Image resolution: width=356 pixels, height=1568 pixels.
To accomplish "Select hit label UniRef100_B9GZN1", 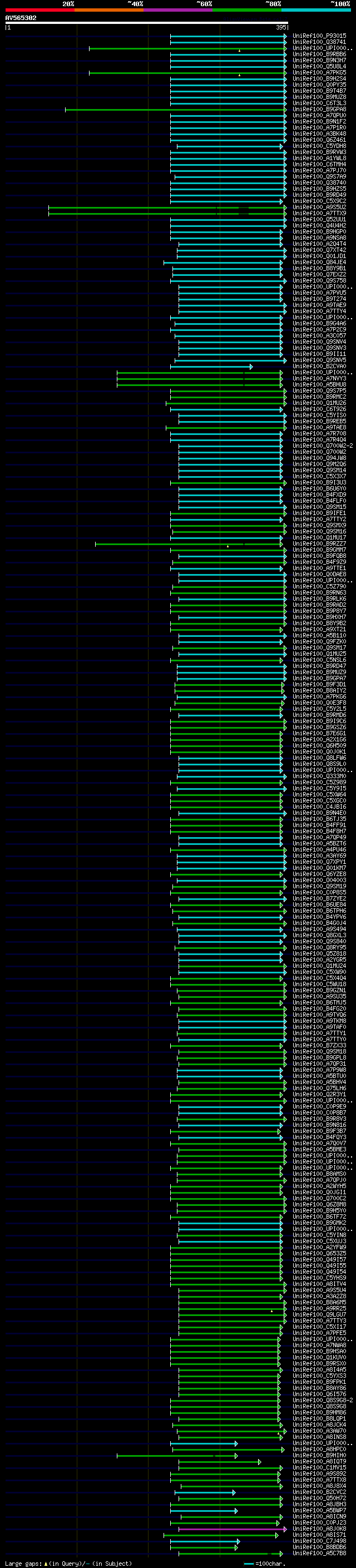I will [x=319, y=991].
